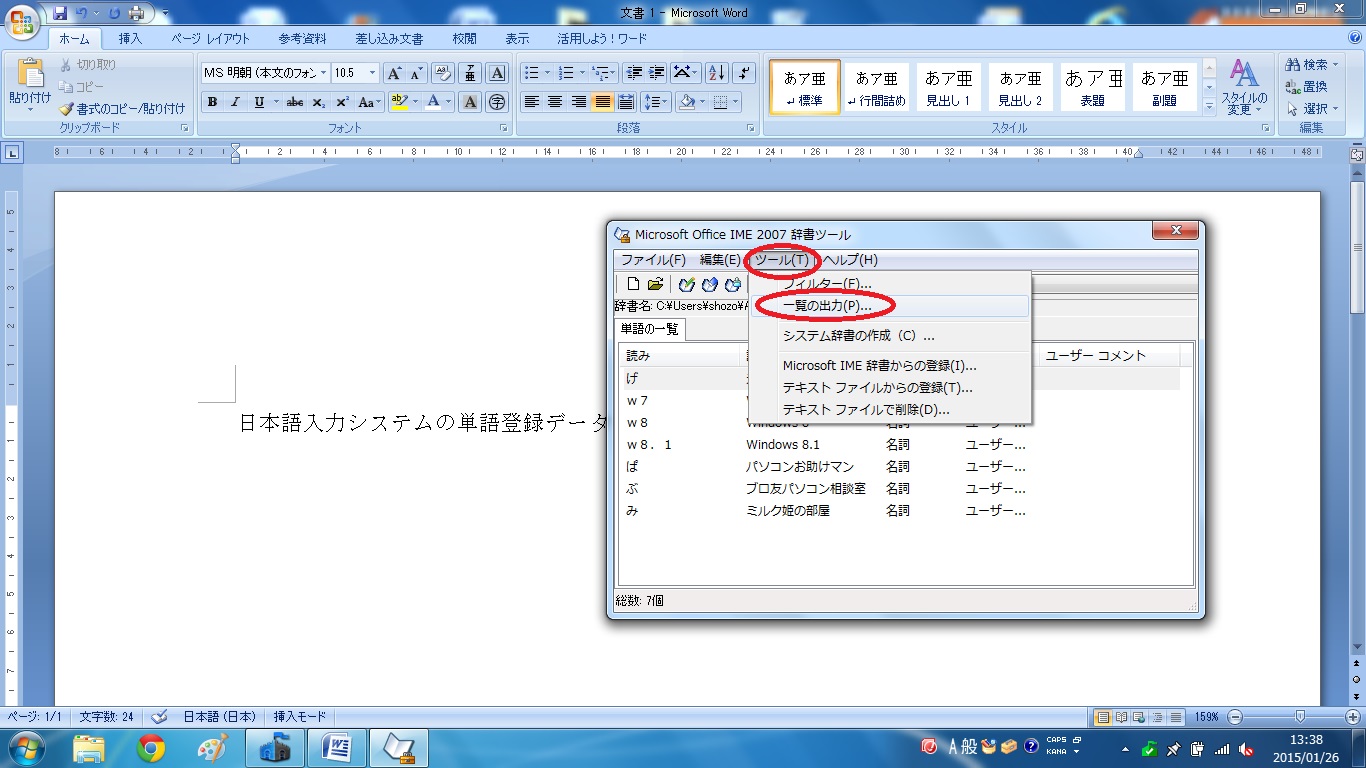Viewport: 1366px width, 768px height.
Task: Toggle Underline formatting
Action: click(x=259, y=102)
